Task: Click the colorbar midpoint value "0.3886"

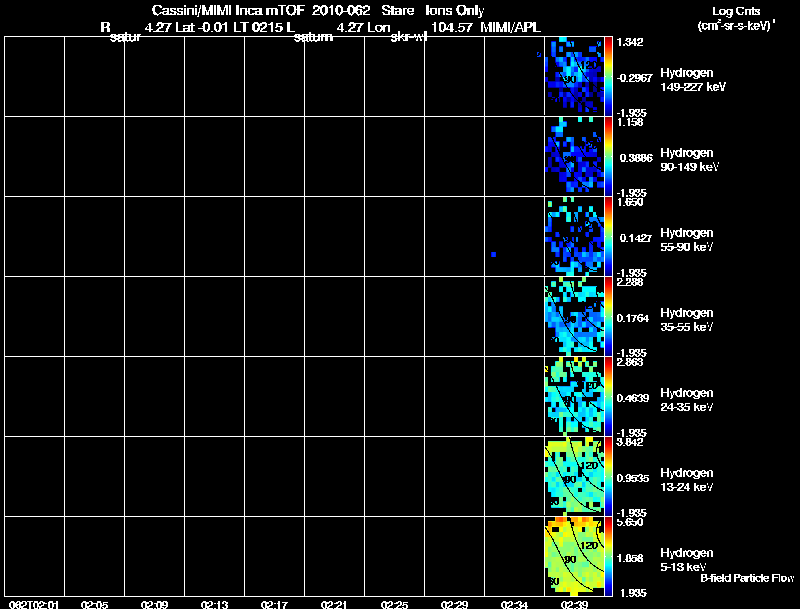Action: (636, 158)
